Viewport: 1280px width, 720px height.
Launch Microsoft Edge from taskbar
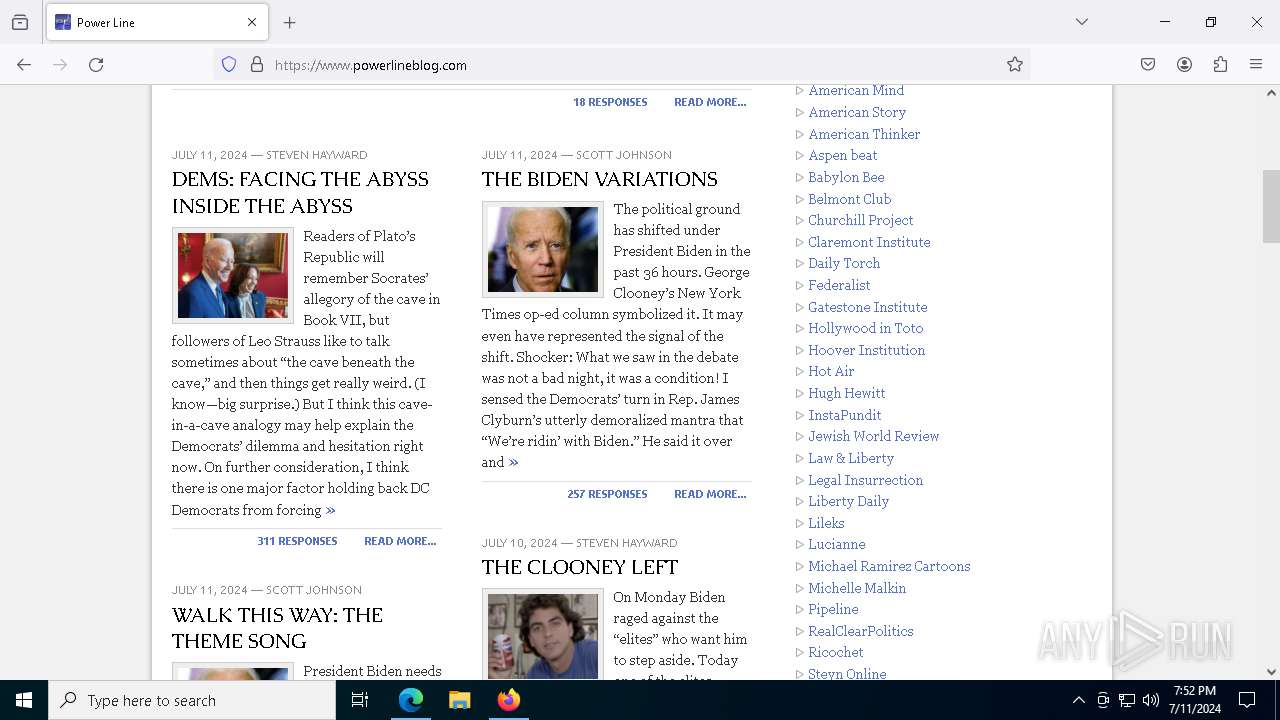pos(411,700)
